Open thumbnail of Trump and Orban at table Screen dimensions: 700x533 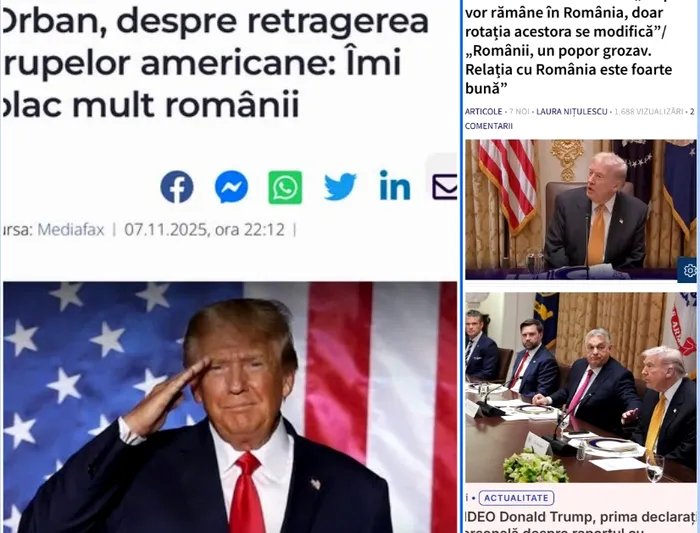coord(581,387)
